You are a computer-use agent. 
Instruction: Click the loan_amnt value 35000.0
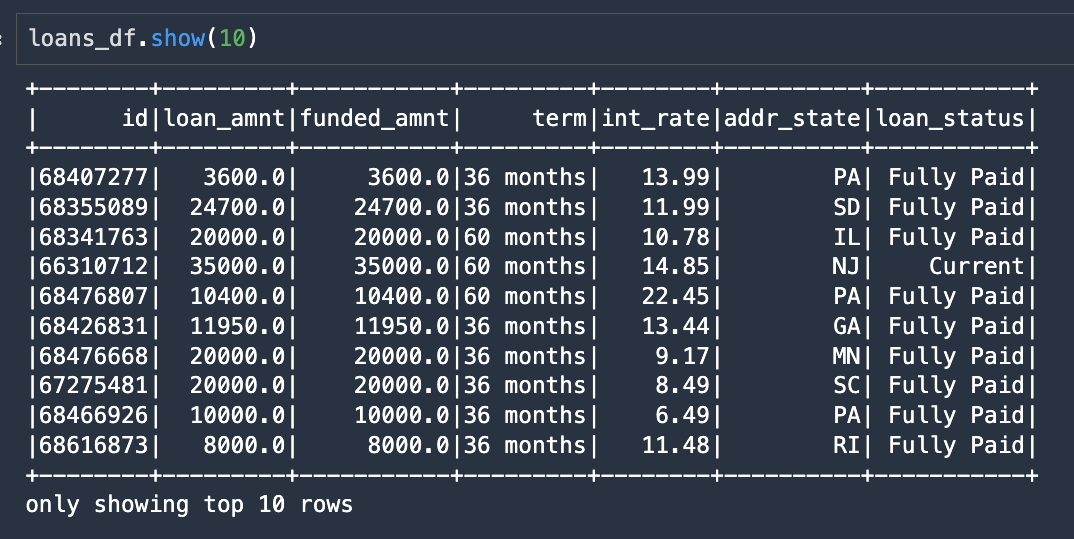click(x=237, y=266)
